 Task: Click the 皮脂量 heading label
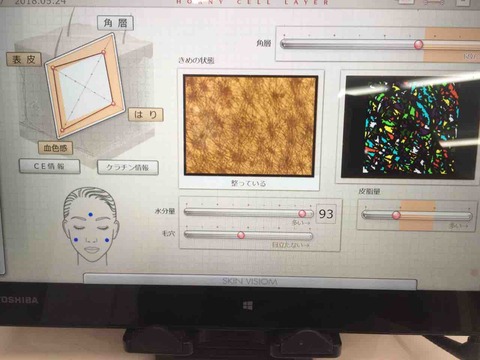coord(369,192)
